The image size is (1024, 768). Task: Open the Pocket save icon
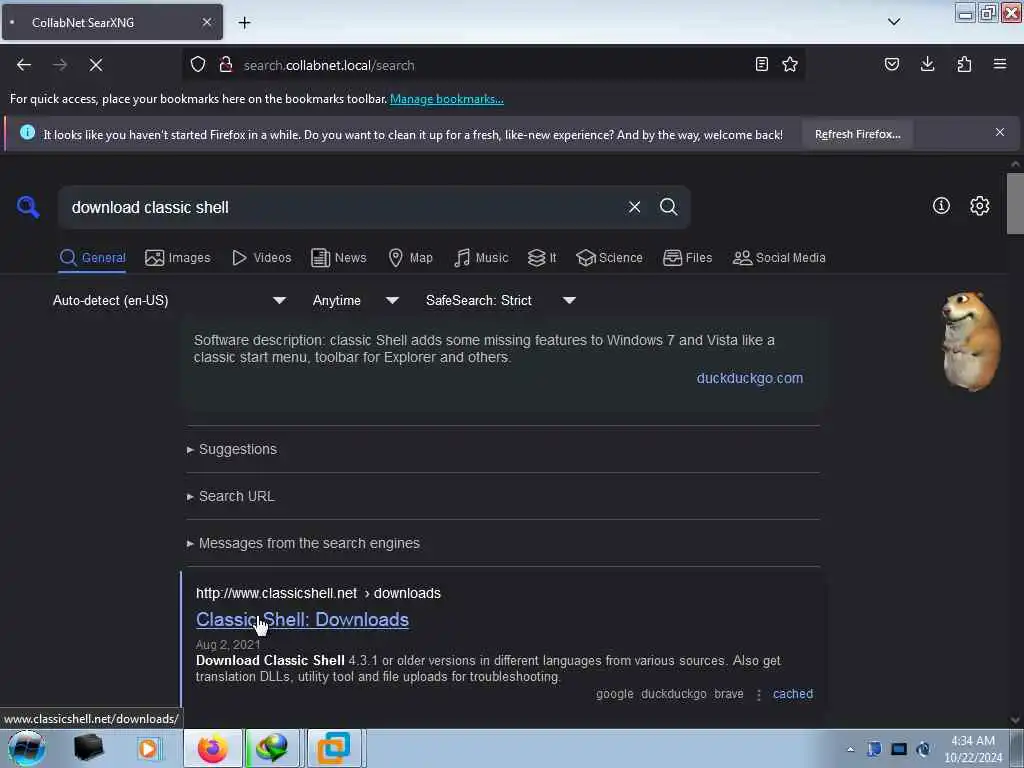[x=892, y=64]
